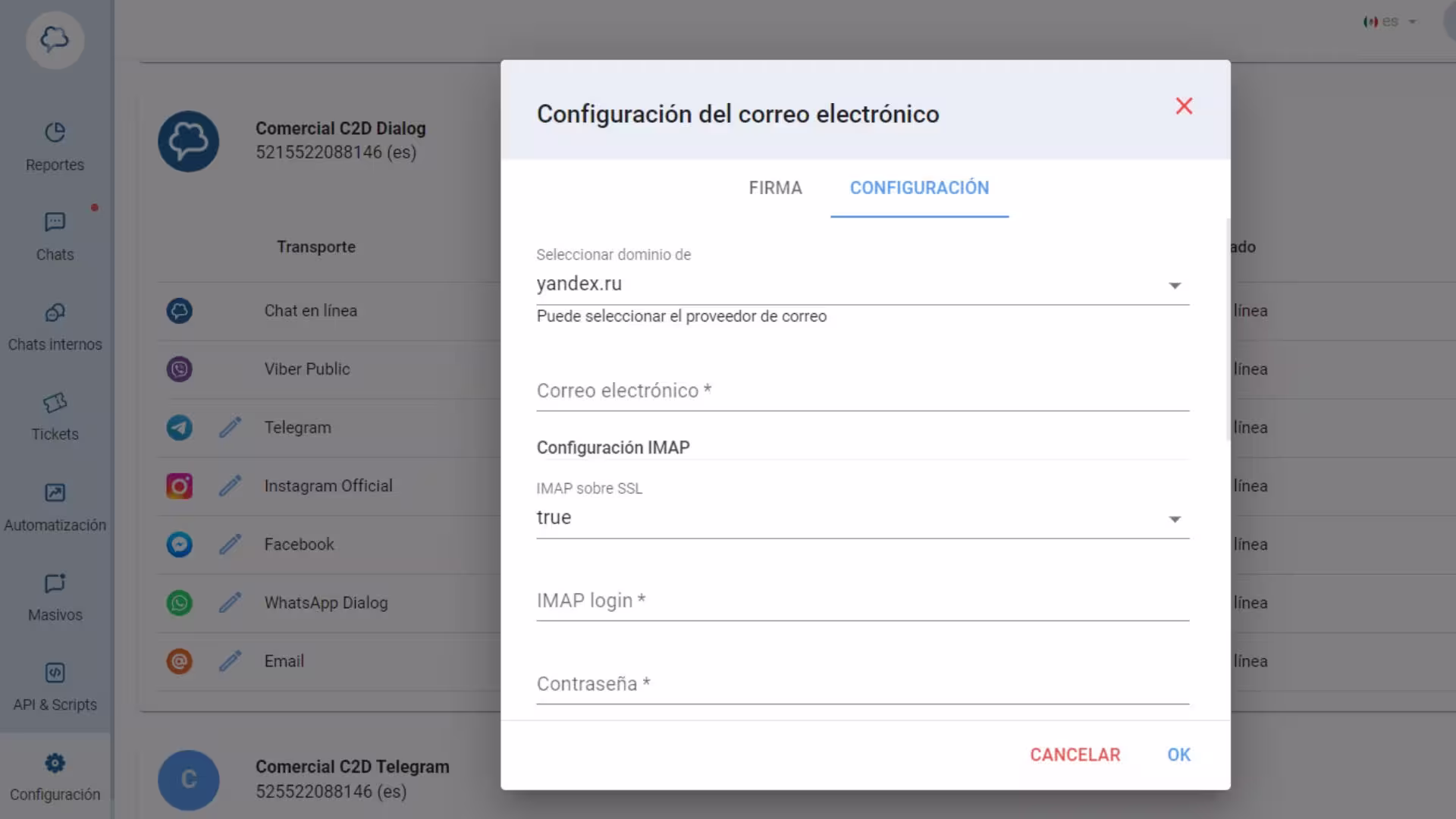The image size is (1456, 819).
Task: Click the Configuración IMAP section heading
Action: pos(613,448)
